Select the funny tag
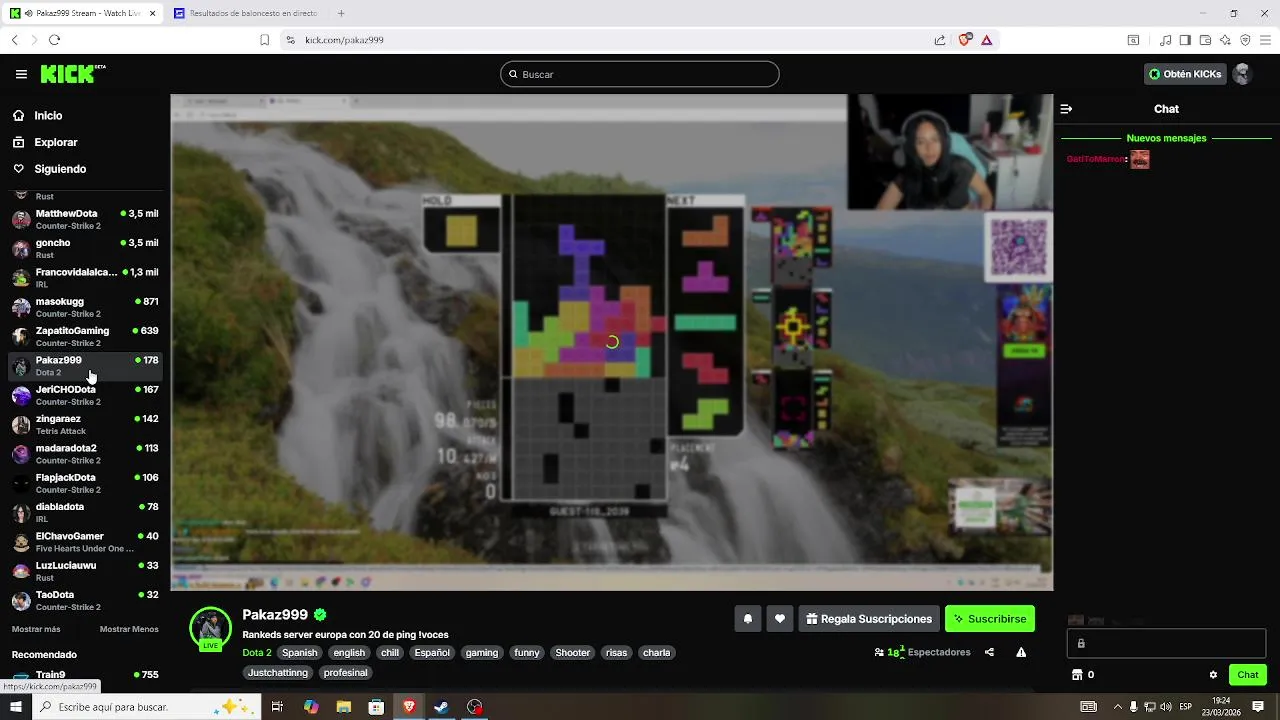The height and width of the screenshot is (720, 1280). tap(527, 653)
